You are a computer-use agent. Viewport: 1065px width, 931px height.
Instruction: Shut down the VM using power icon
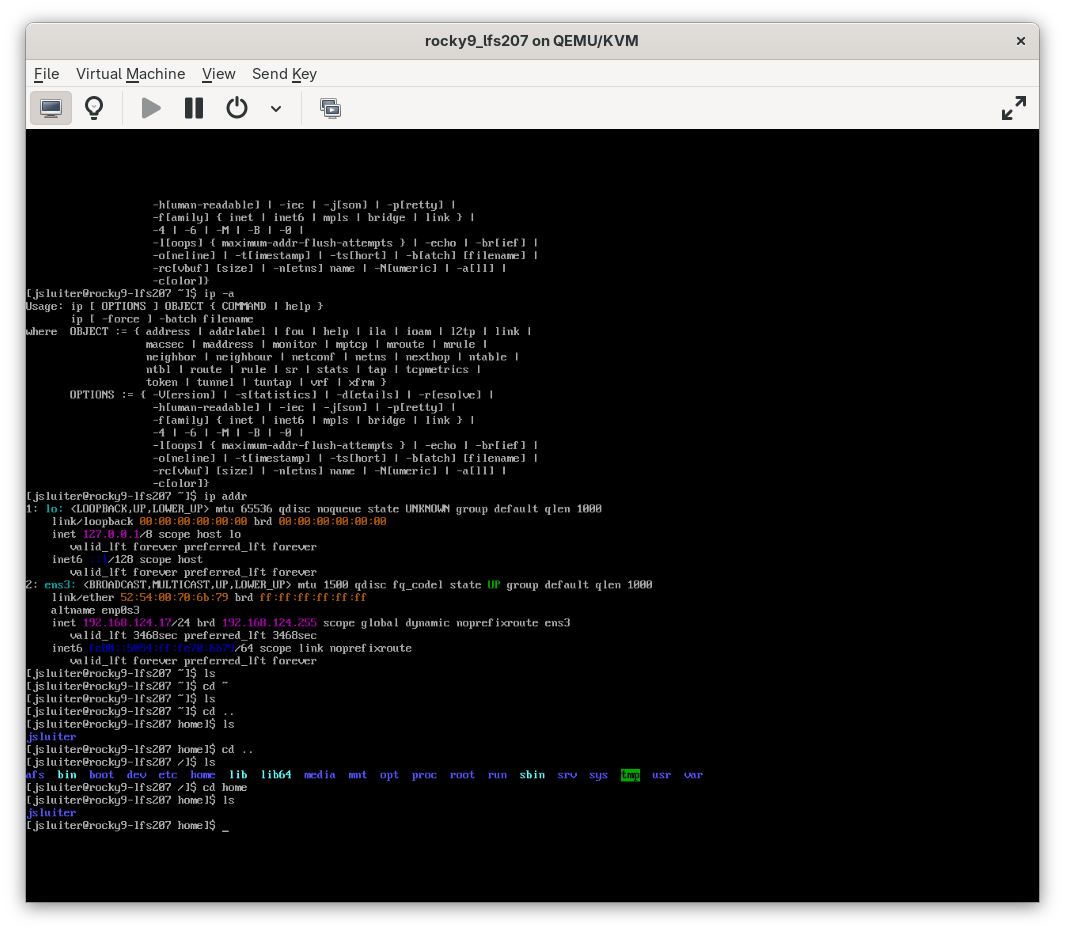[x=237, y=107]
